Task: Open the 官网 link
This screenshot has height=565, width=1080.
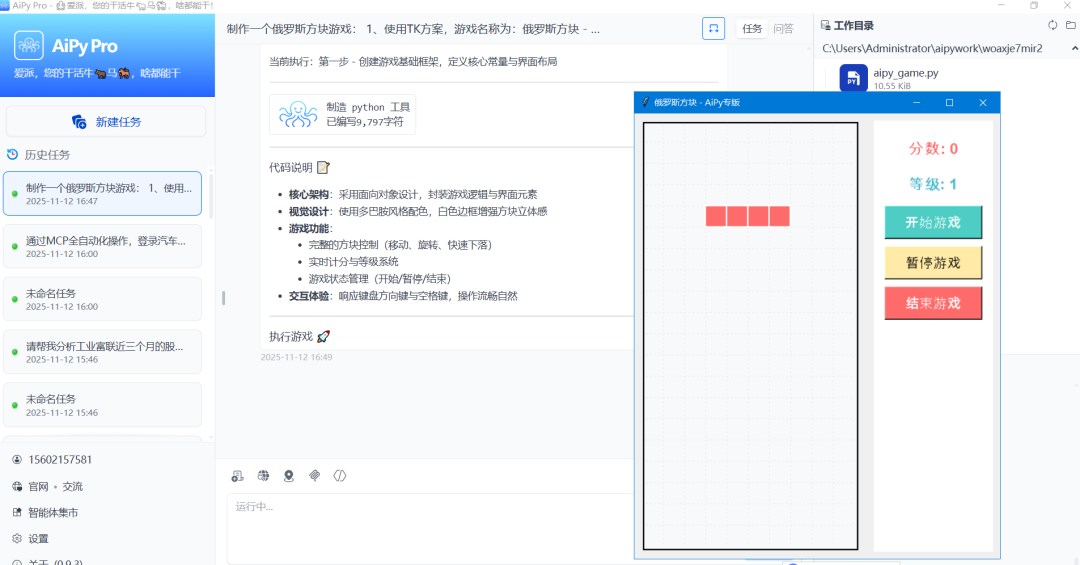Action: 38,486
